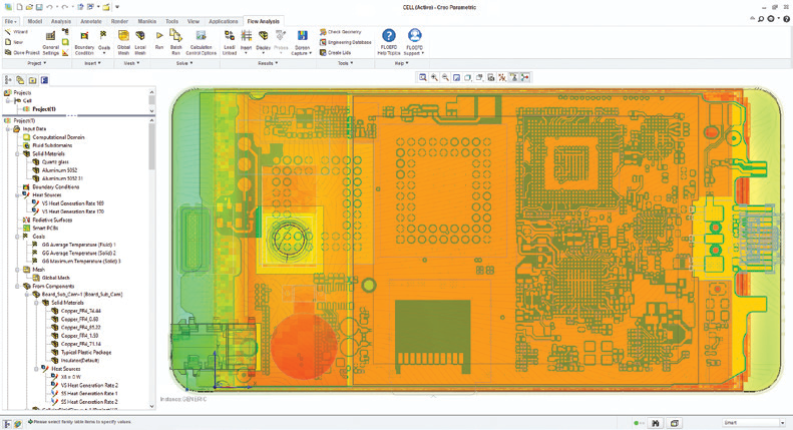Image resolution: width=793 pixels, height=430 pixels.
Task: Select Quartz glass solid material item
Action: tap(57, 161)
